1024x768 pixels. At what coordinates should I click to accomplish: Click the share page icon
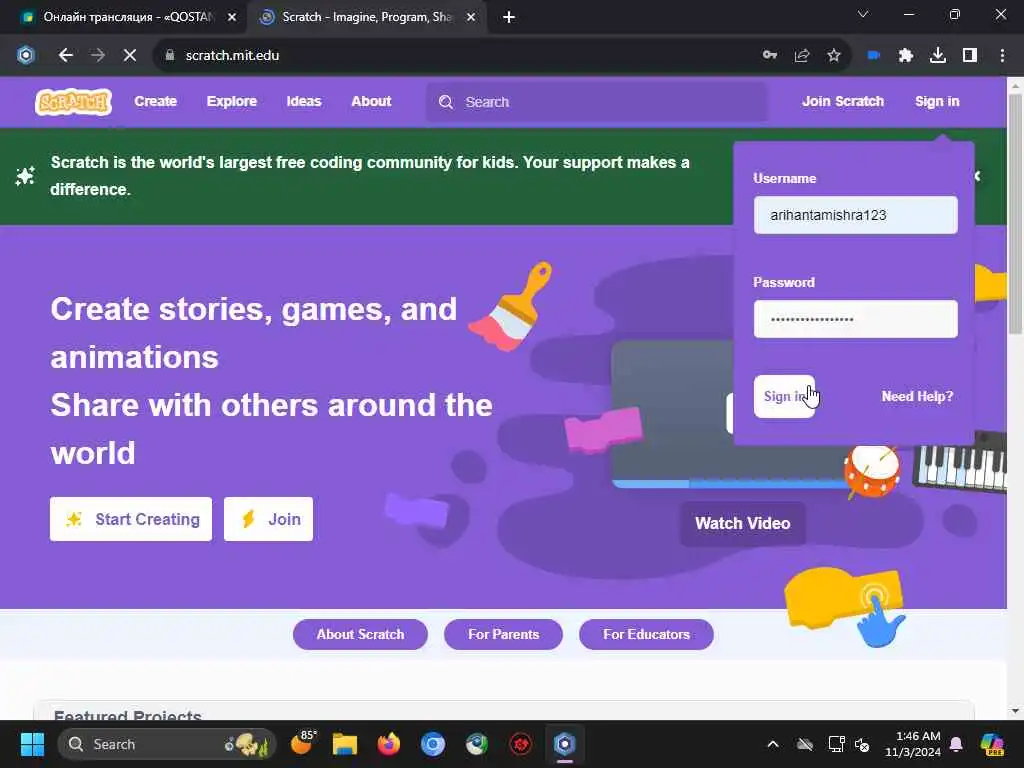tap(802, 56)
